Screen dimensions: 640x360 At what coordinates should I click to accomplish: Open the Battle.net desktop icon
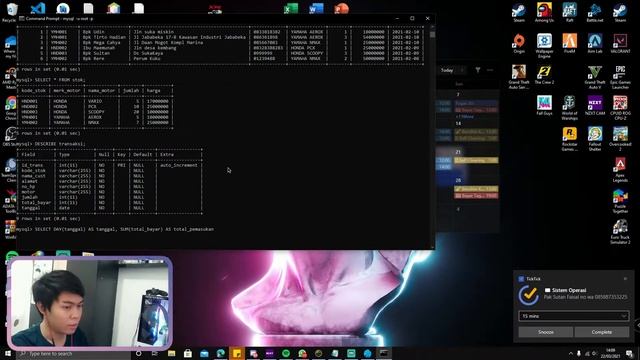pyautogui.click(x=595, y=11)
